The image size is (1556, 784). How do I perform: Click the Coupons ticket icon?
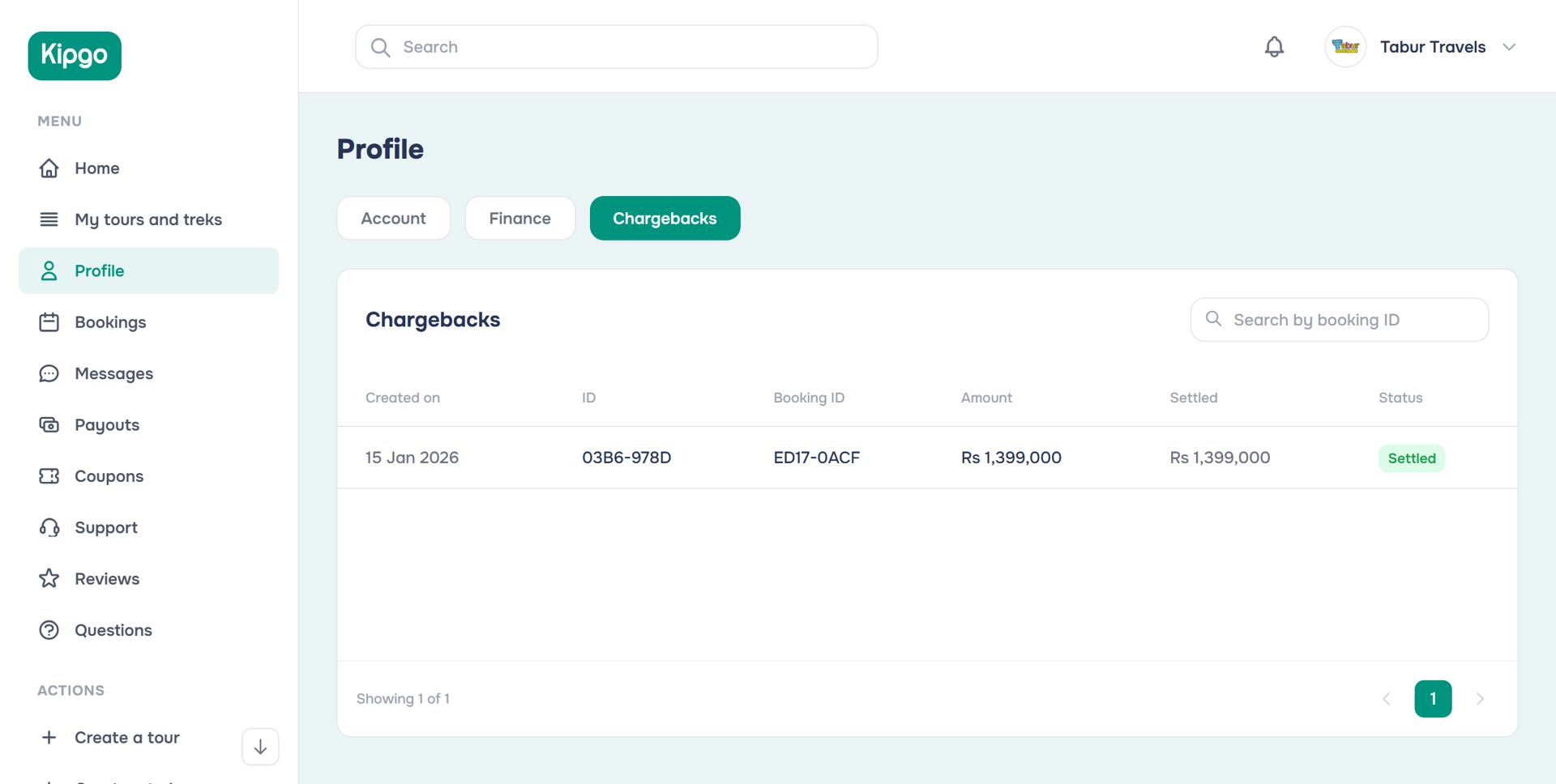(49, 475)
